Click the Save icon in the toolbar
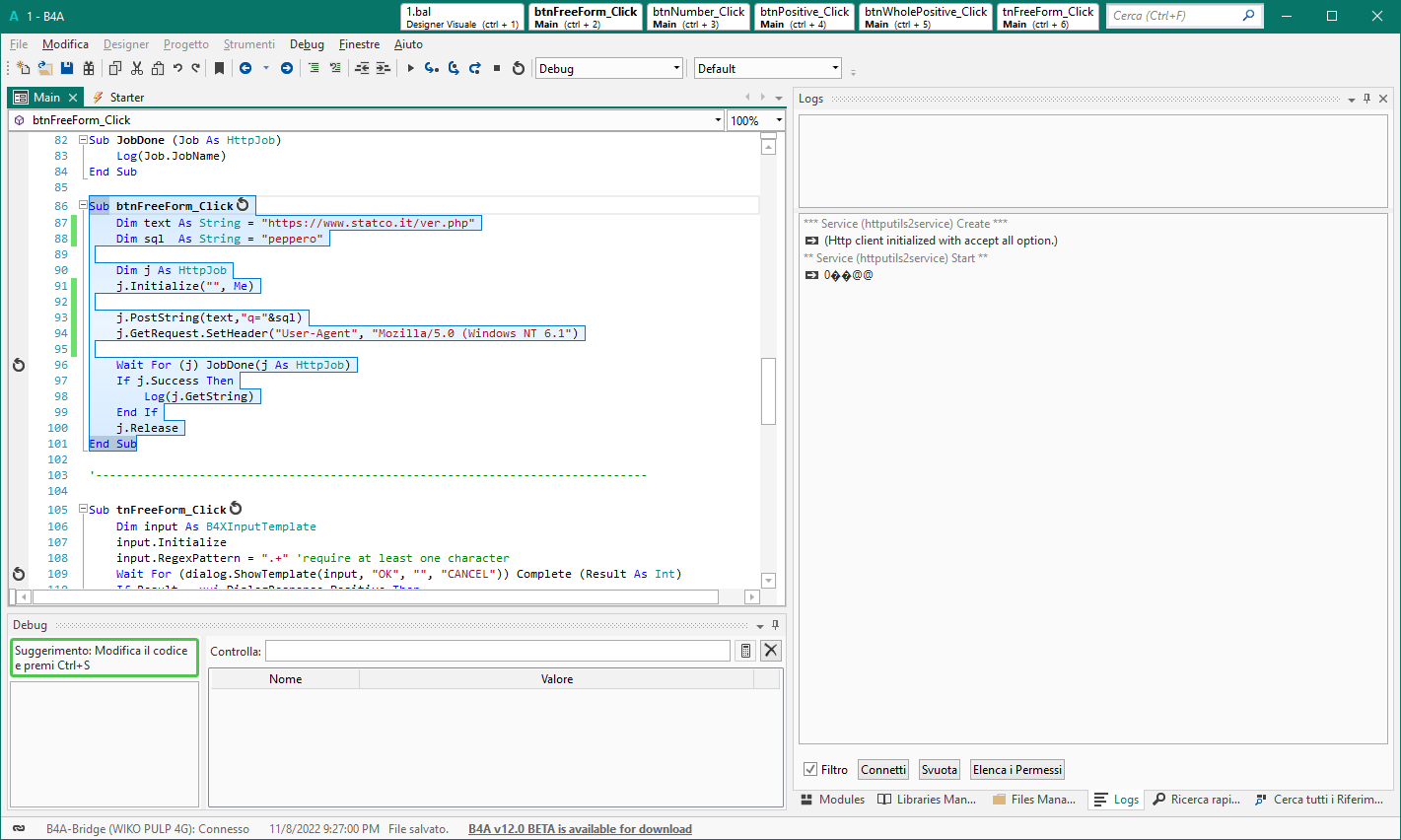The image size is (1401, 840). pyautogui.click(x=67, y=68)
